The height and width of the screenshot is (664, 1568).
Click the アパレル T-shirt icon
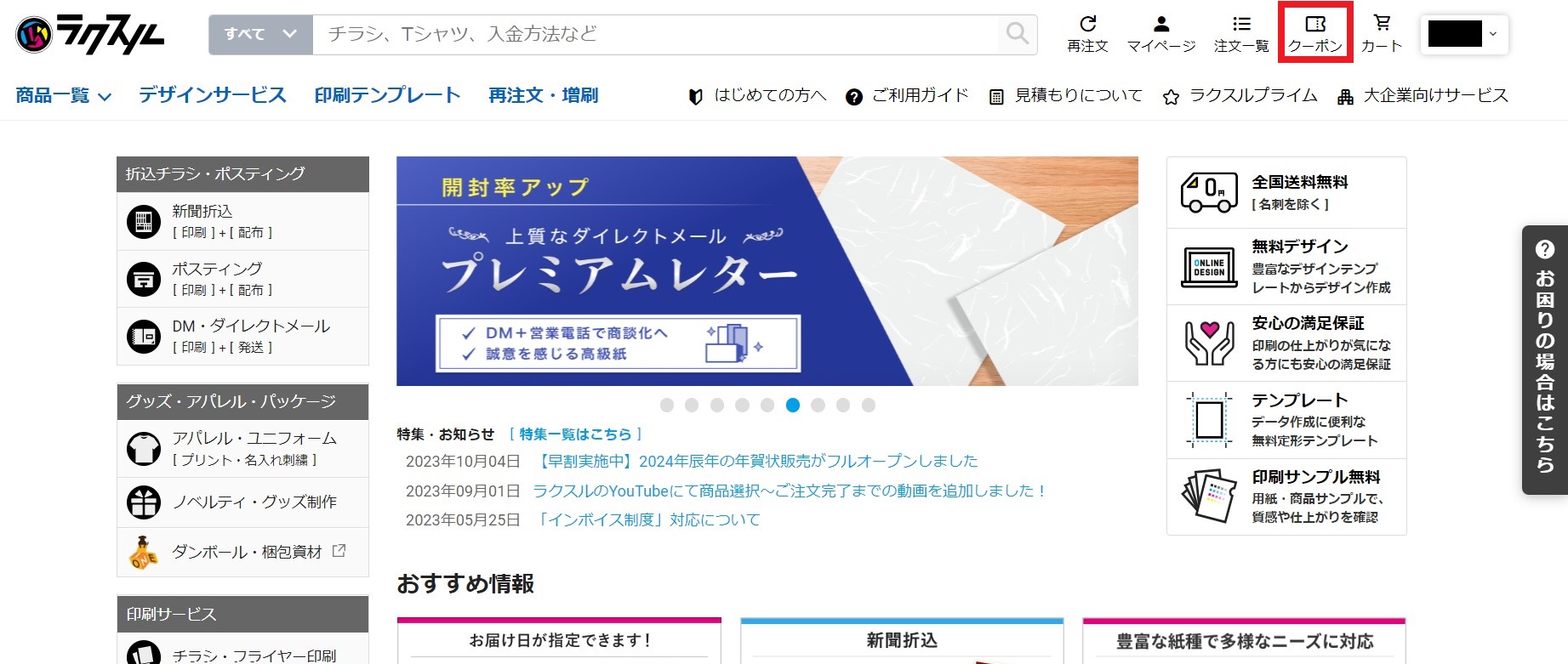(144, 449)
